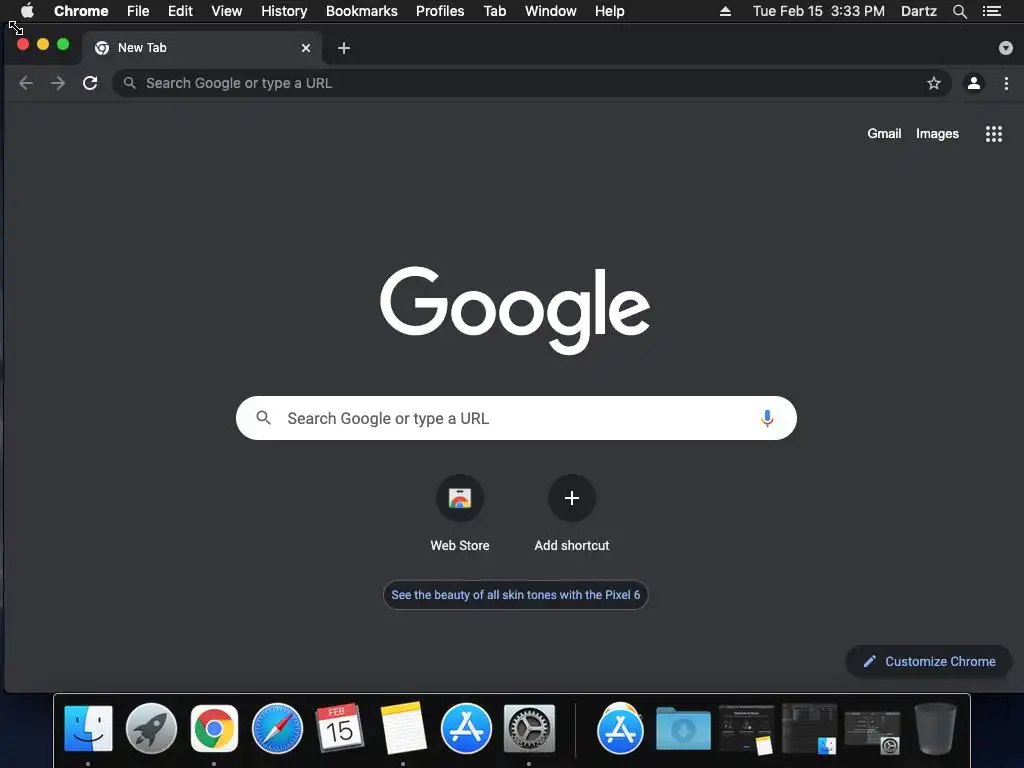Screen dimensions: 1024x768
Task: Open Chrome's three-dot menu
Action: [x=1006, y=83]
